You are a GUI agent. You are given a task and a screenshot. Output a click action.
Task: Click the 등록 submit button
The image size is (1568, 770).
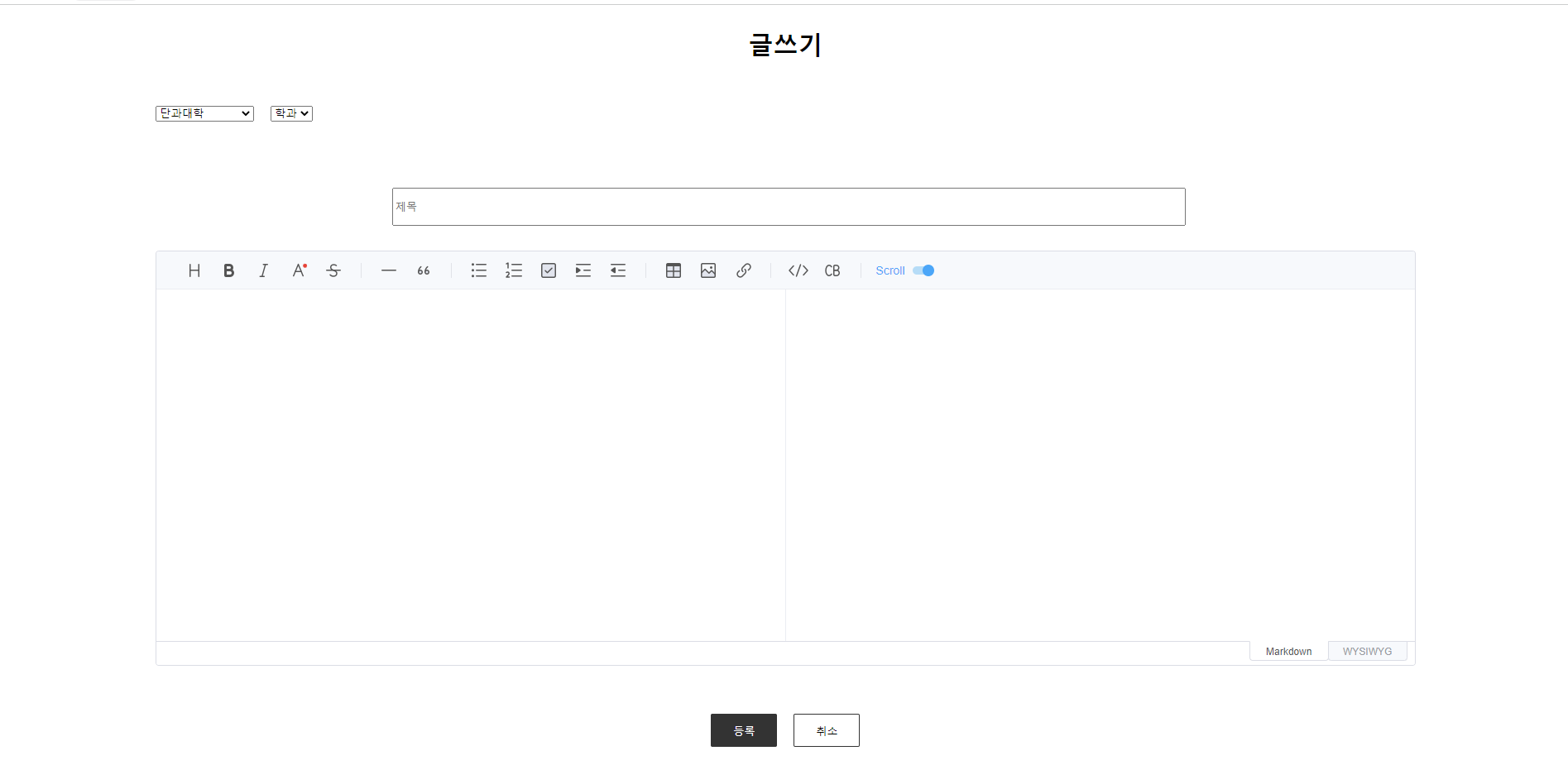pyautogui.click(x=744, y=730)
